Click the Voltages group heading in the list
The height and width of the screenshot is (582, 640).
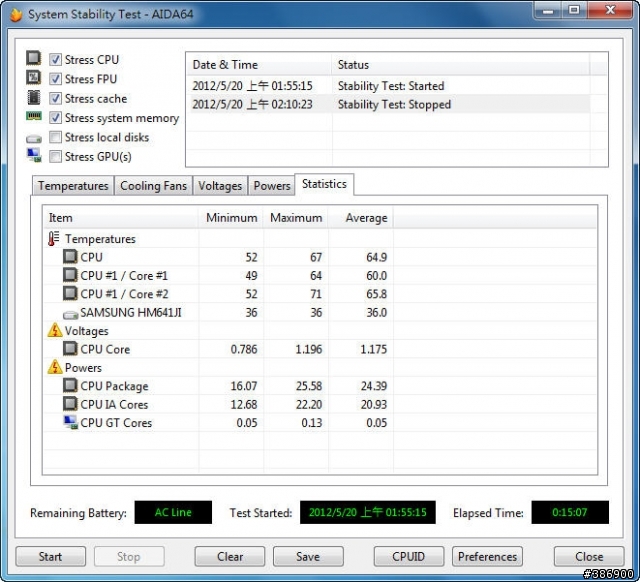(x=87, y=331)
